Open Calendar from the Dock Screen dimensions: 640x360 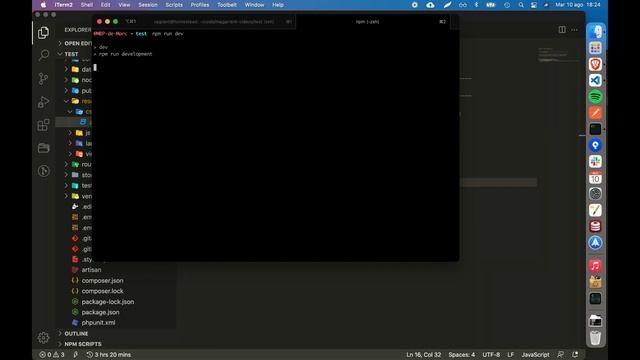pos(595,178)
